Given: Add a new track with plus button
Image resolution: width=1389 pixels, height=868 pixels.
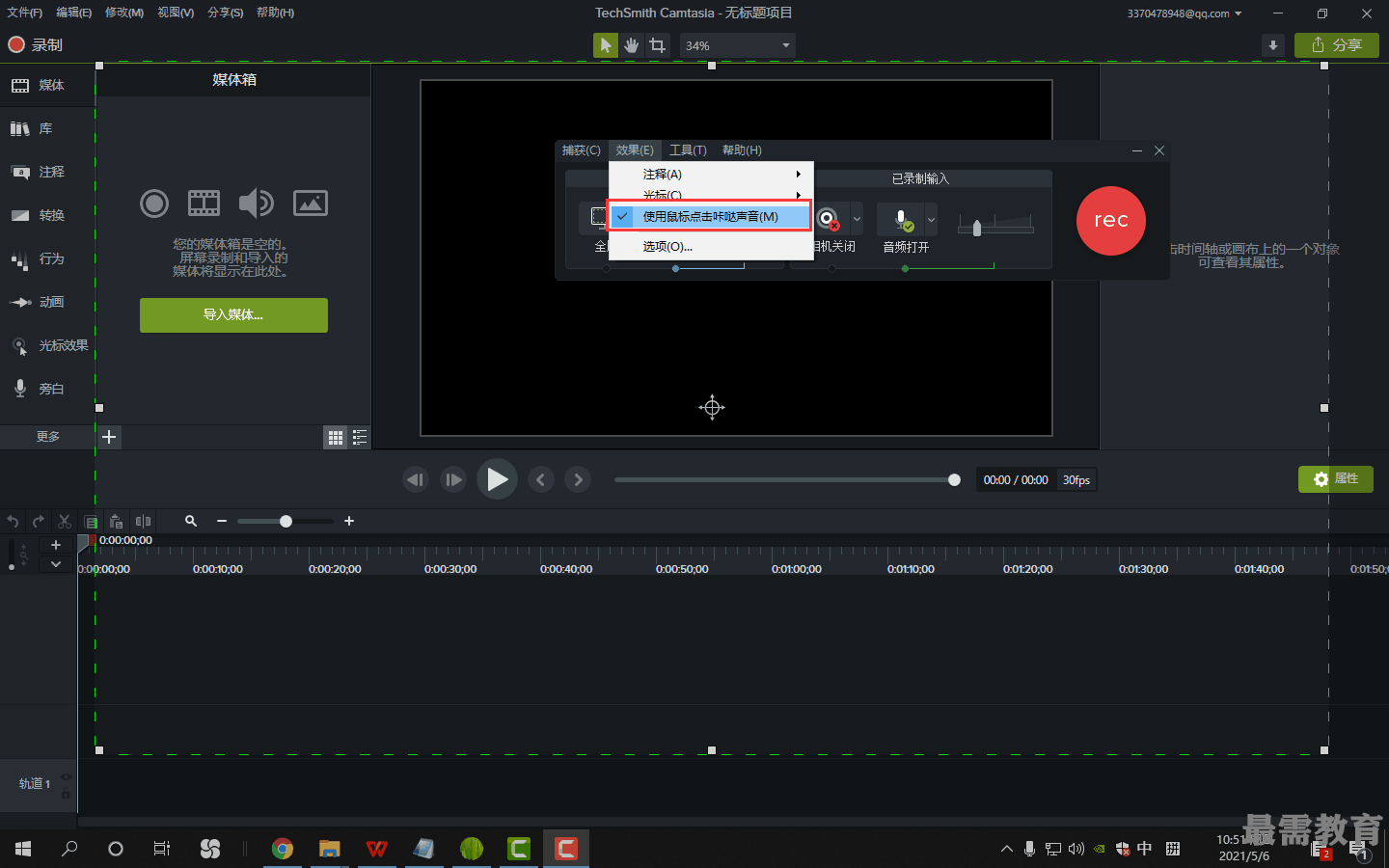Looking at the screenshot, I should (56, 545).
